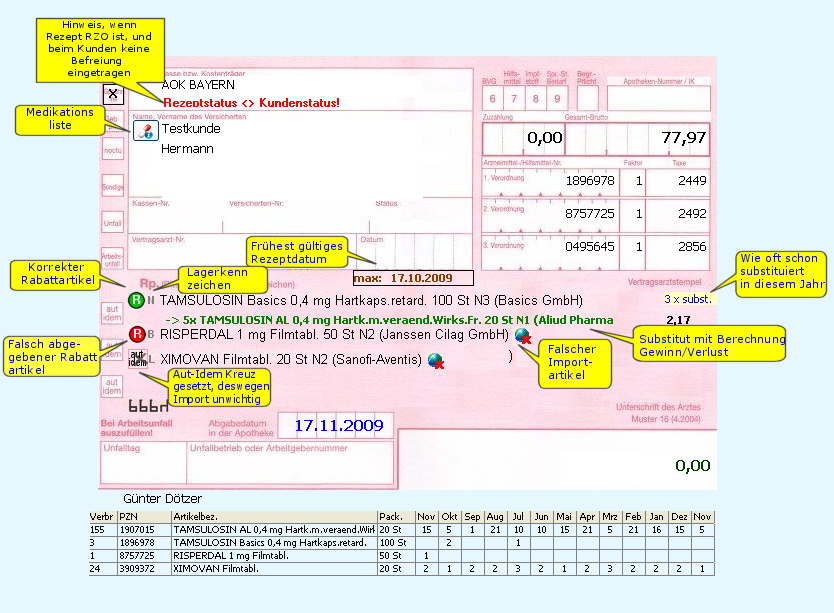Sort table by the Verbr column header

tap(101, 517)
